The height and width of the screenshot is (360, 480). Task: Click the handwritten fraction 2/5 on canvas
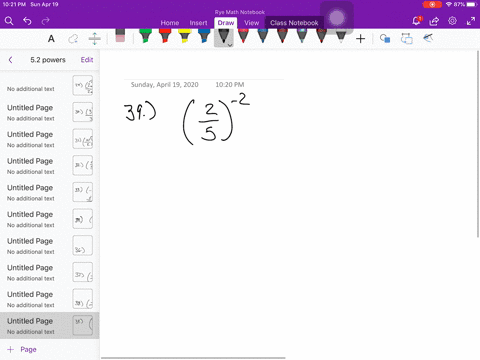pyautogui.click(x=209, y=122)
